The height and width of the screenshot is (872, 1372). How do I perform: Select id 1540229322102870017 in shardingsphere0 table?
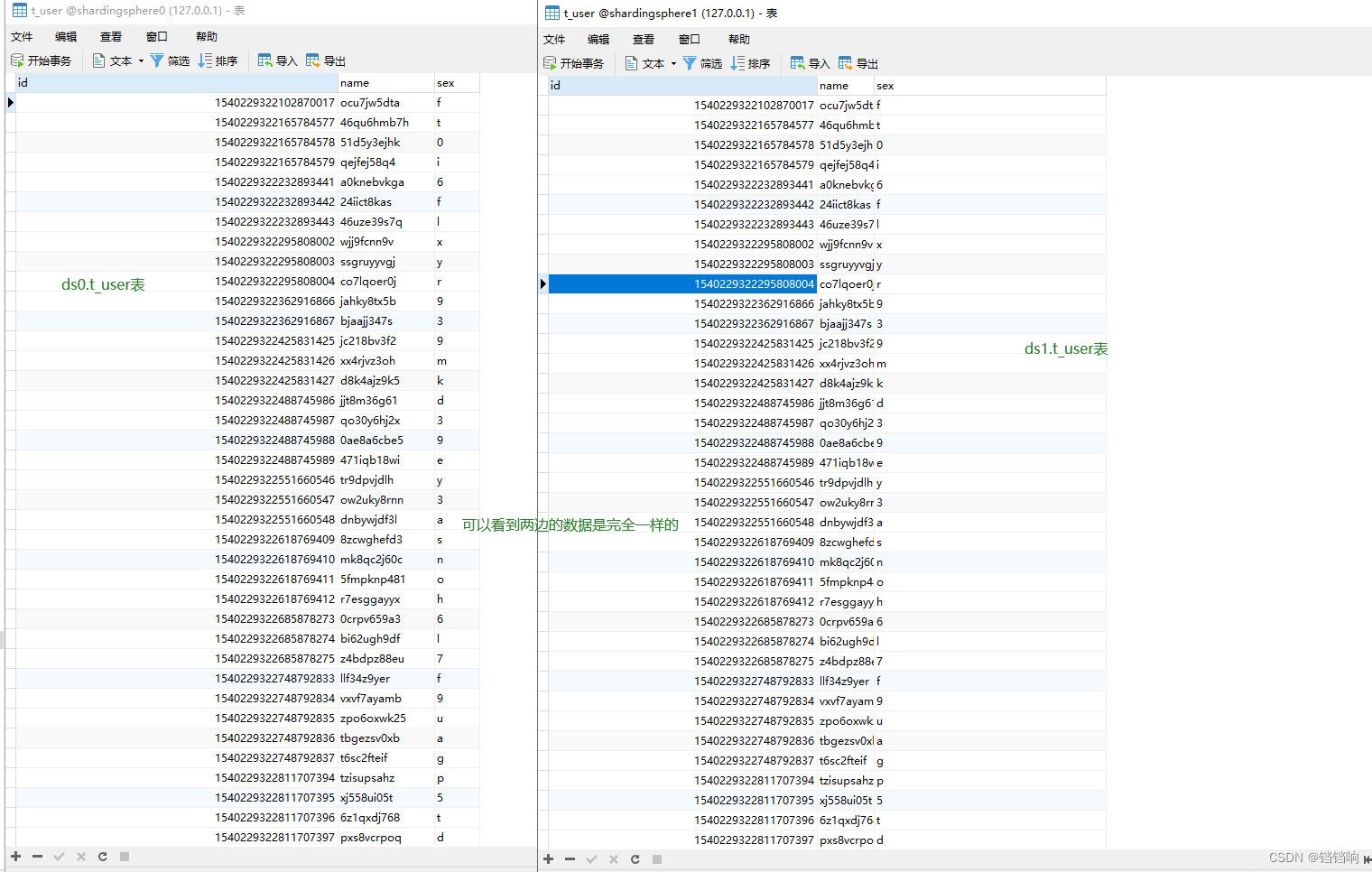177,103
